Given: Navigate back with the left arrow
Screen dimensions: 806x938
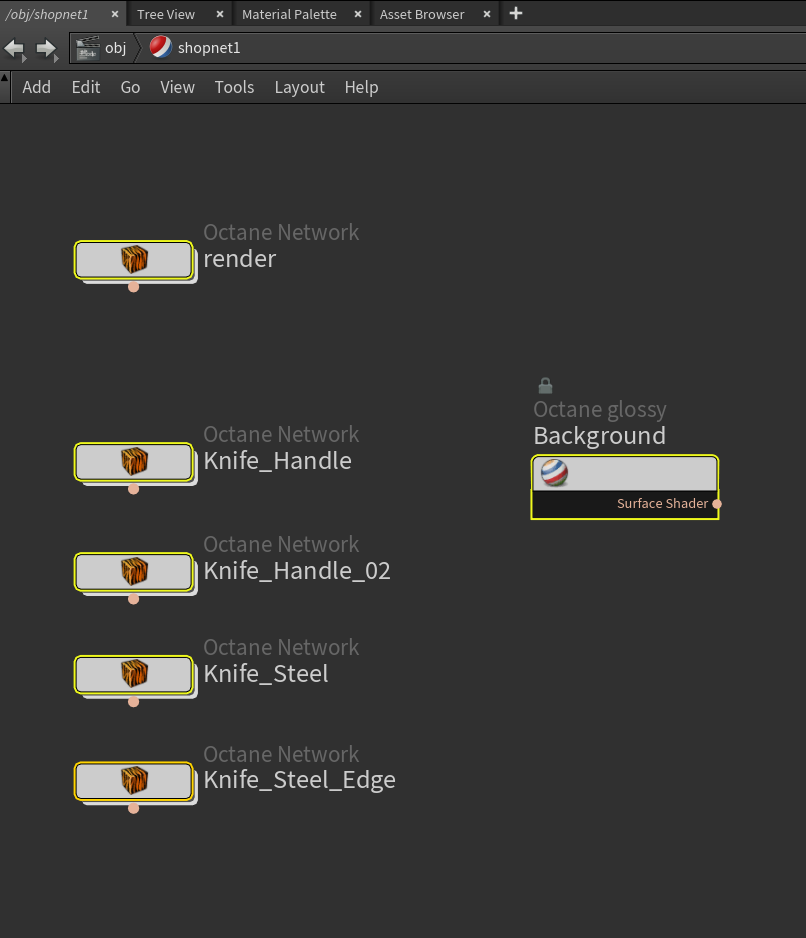Looking at the screenshot, I should [x=15, y=48].
